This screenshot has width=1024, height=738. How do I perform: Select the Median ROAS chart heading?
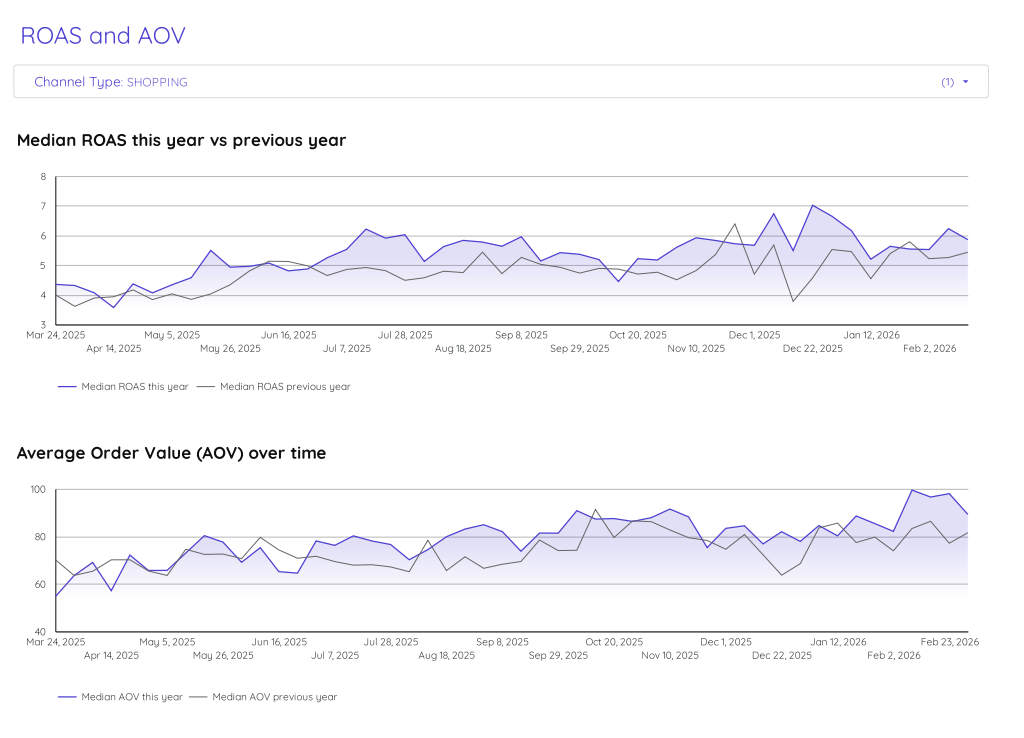180,140
